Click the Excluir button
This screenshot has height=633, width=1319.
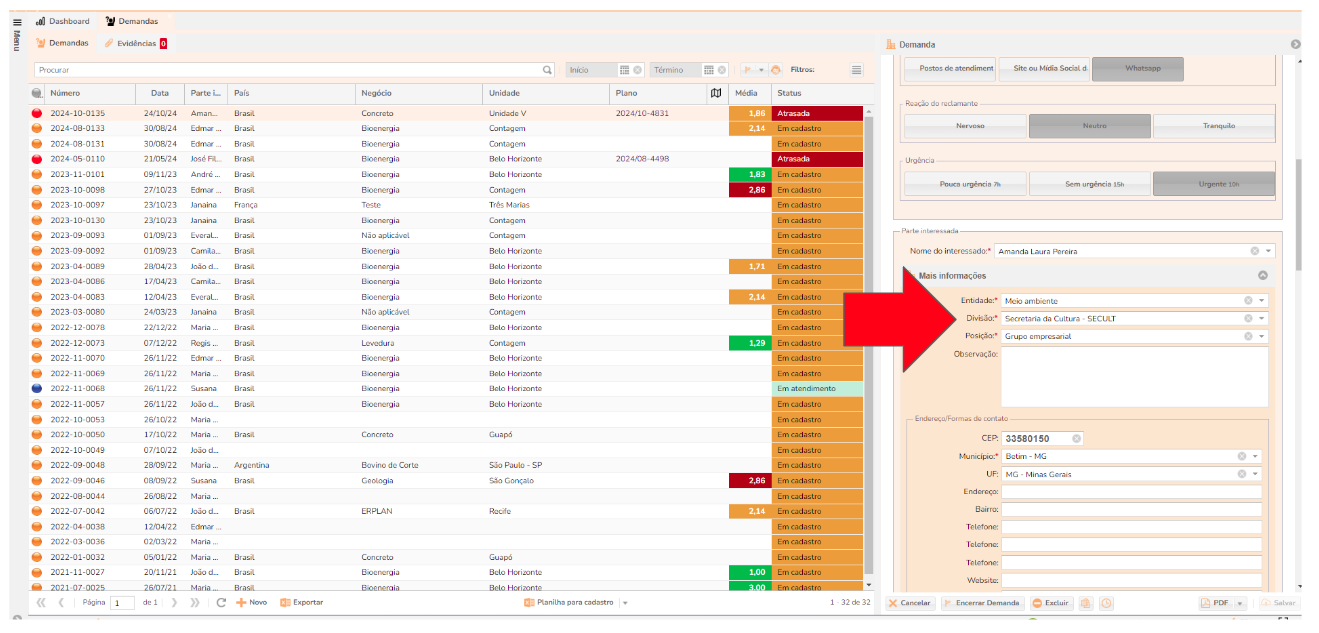click(x=1050, y=603)
